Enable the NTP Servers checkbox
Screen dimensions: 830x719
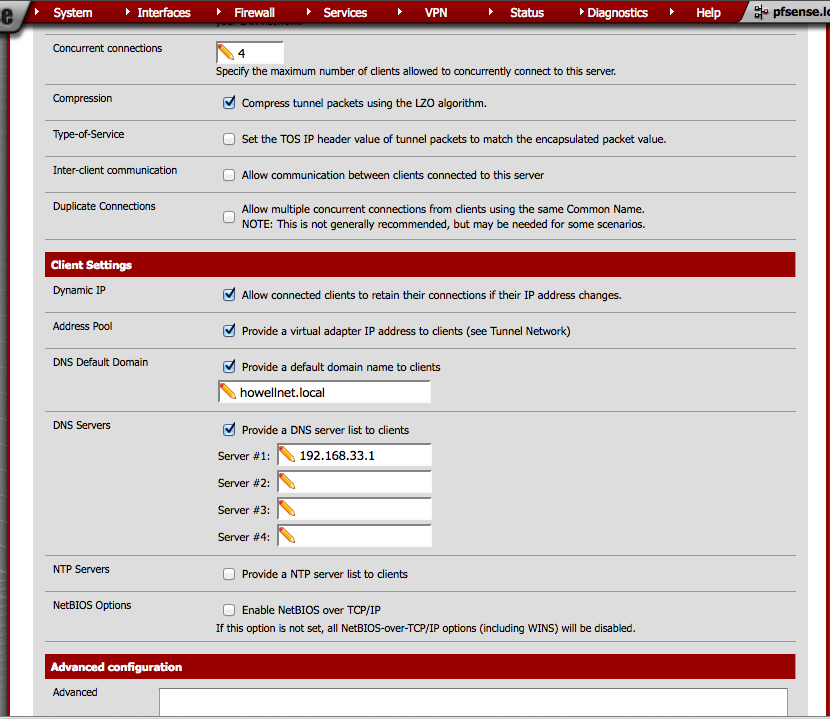pyautogui.click(x=229, y=574)
